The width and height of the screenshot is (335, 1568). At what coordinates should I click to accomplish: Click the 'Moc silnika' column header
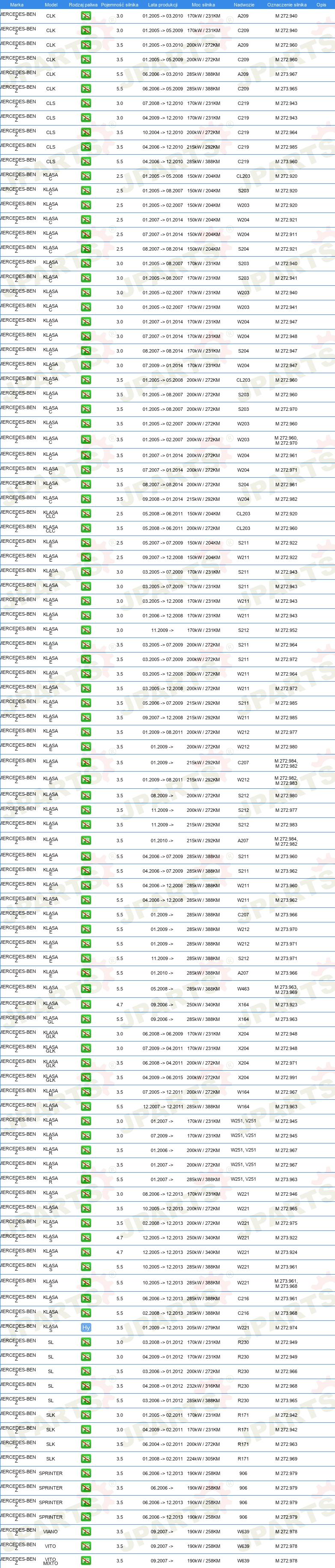(203, 4)
